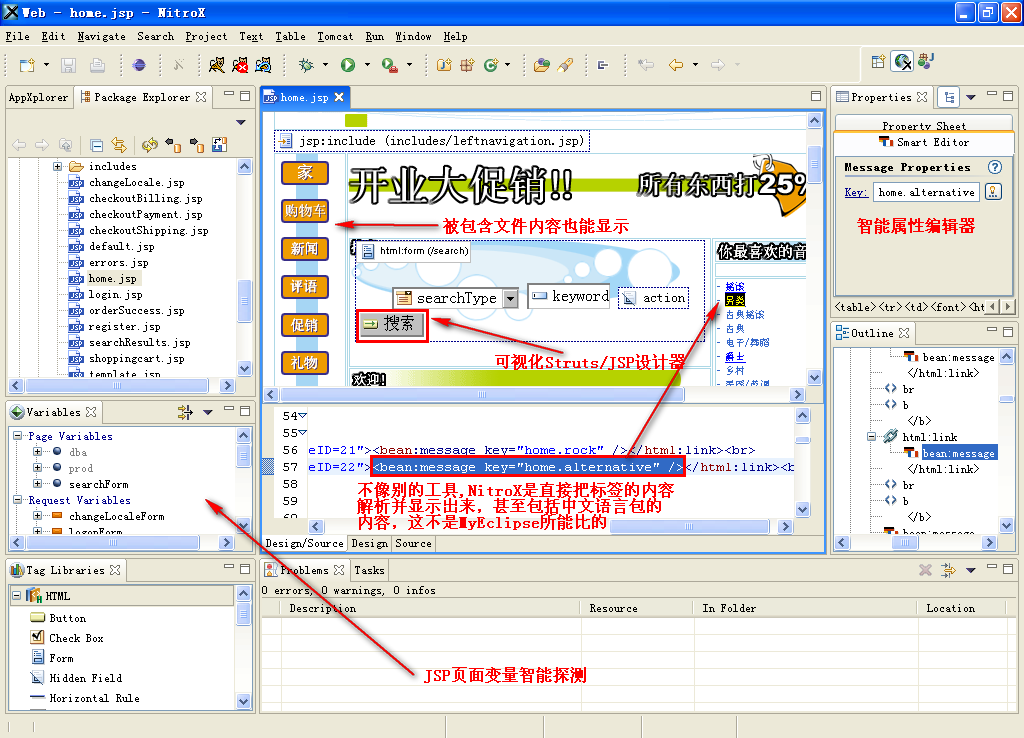Toggle the active Web perspective button
Image resolution: width=1024 pixels, height=738 pixels.
point(903,61)
